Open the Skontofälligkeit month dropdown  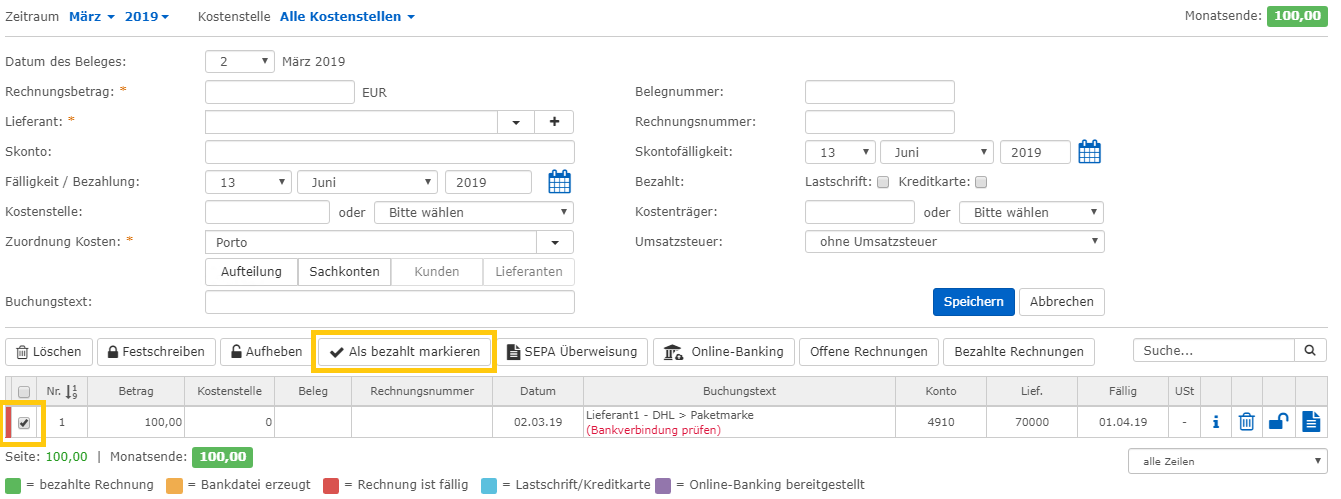click(x=936, y=152)
